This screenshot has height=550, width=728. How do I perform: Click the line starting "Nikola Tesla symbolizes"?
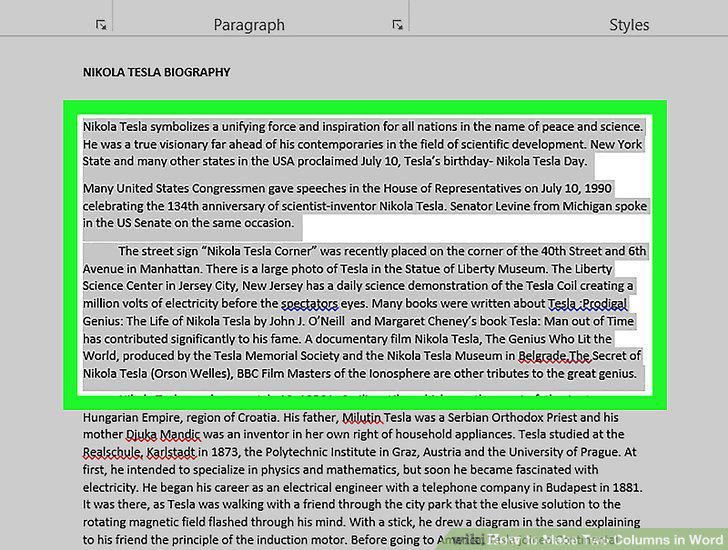[x=363, y=127]
